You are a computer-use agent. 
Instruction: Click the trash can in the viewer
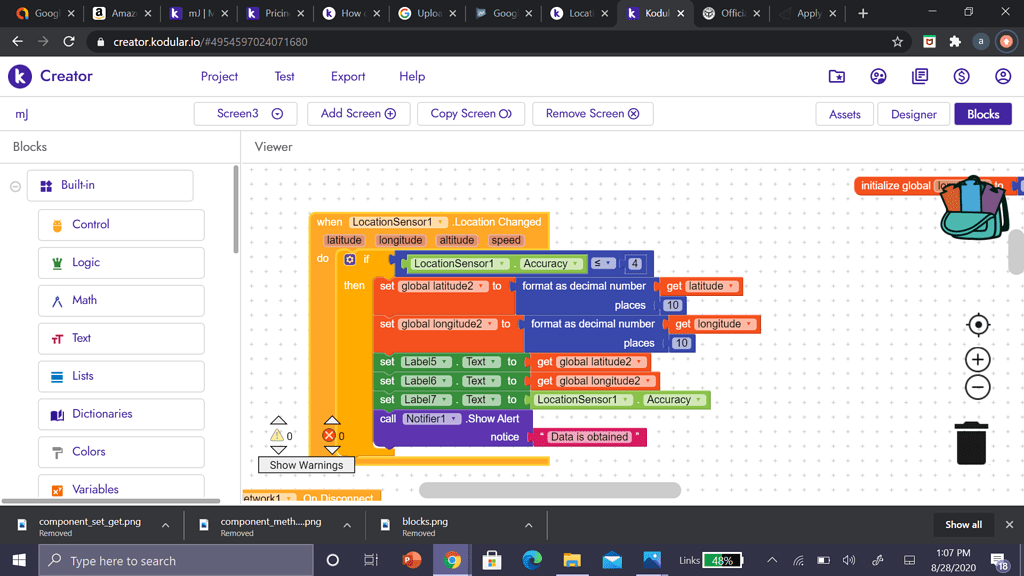coord(971,442)
